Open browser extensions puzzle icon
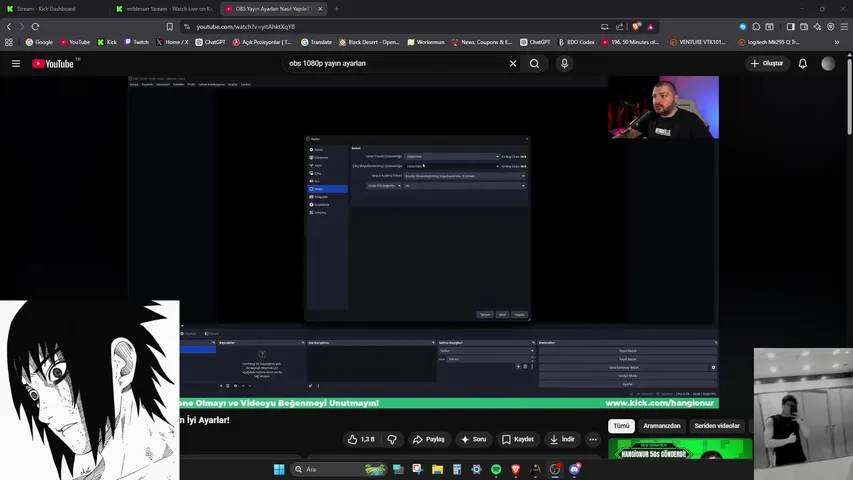The width and height of the screenshot is (853, 480). [756, 27]
